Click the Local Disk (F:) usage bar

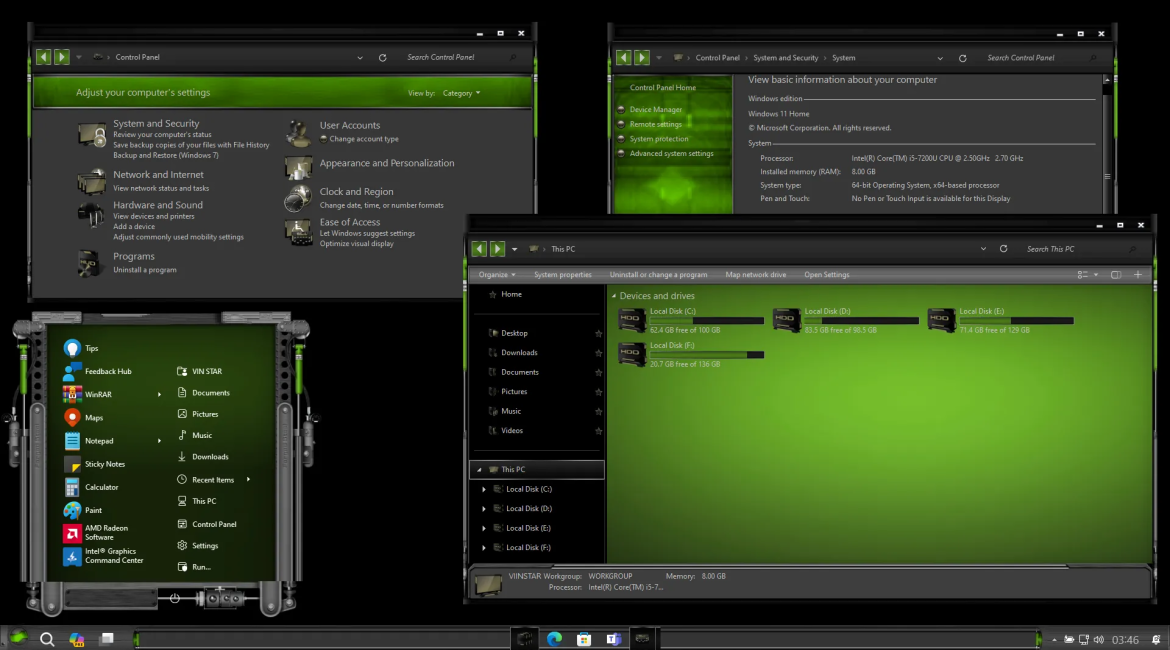tap(706, 355)
